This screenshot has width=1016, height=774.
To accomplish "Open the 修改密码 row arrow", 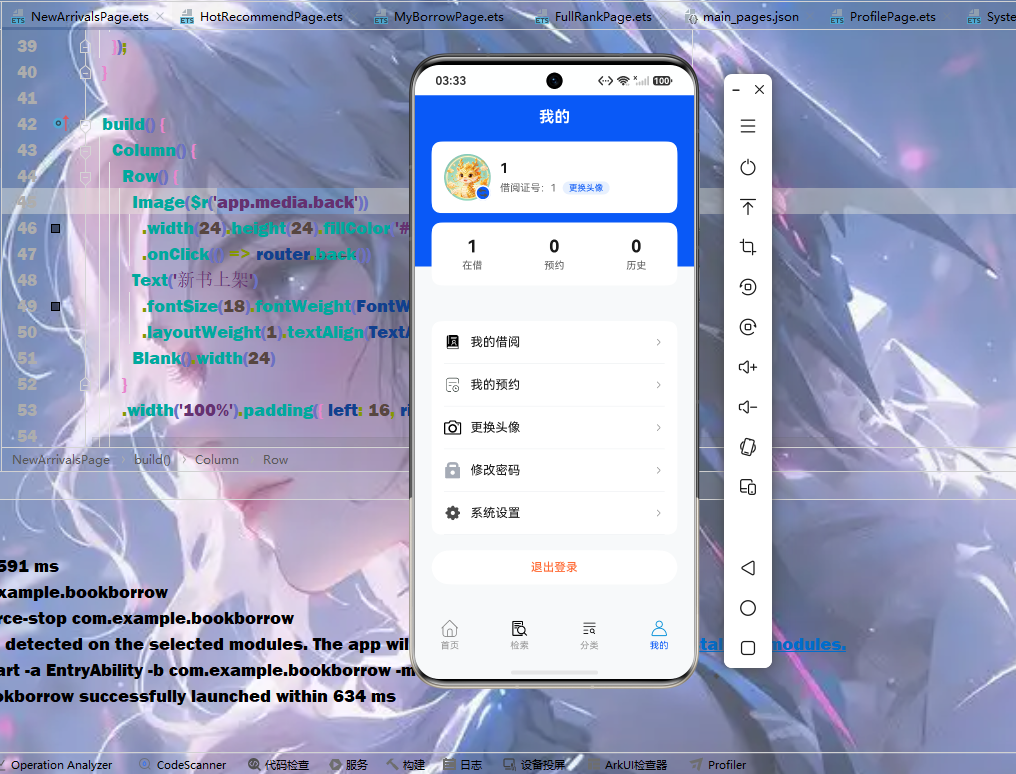I will click(x=658, y=470).
